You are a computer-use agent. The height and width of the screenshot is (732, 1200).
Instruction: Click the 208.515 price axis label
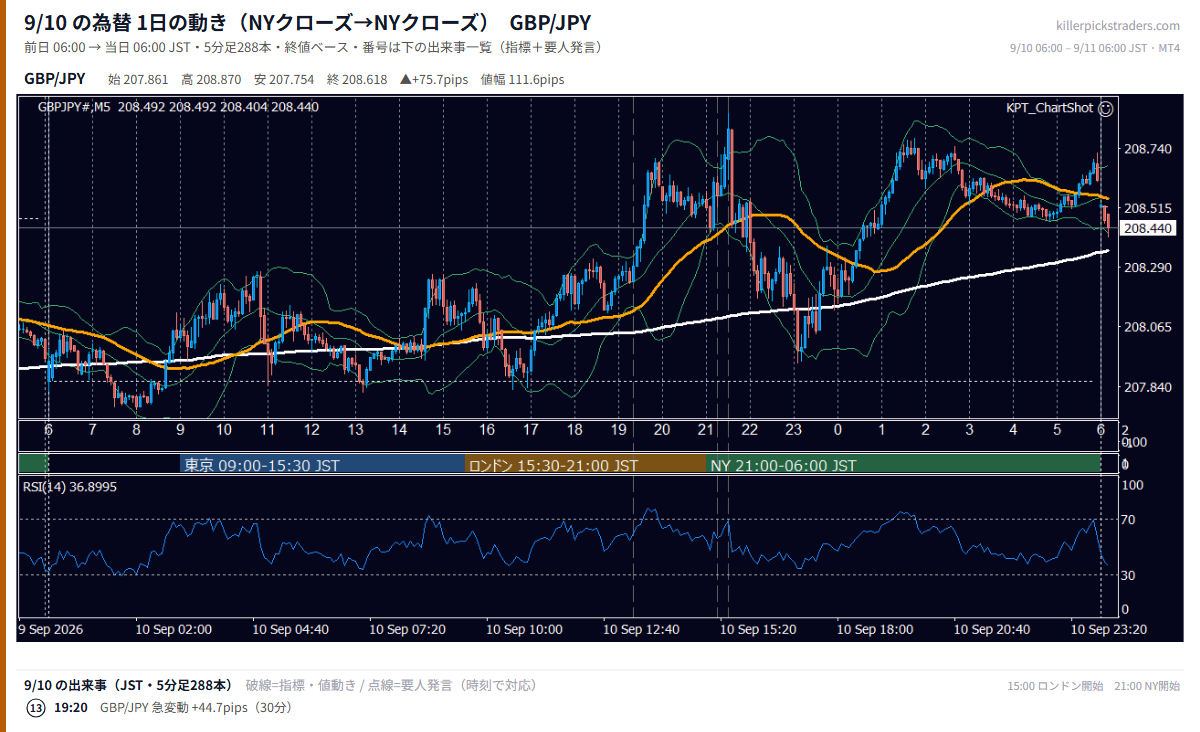pos(1147,208)
